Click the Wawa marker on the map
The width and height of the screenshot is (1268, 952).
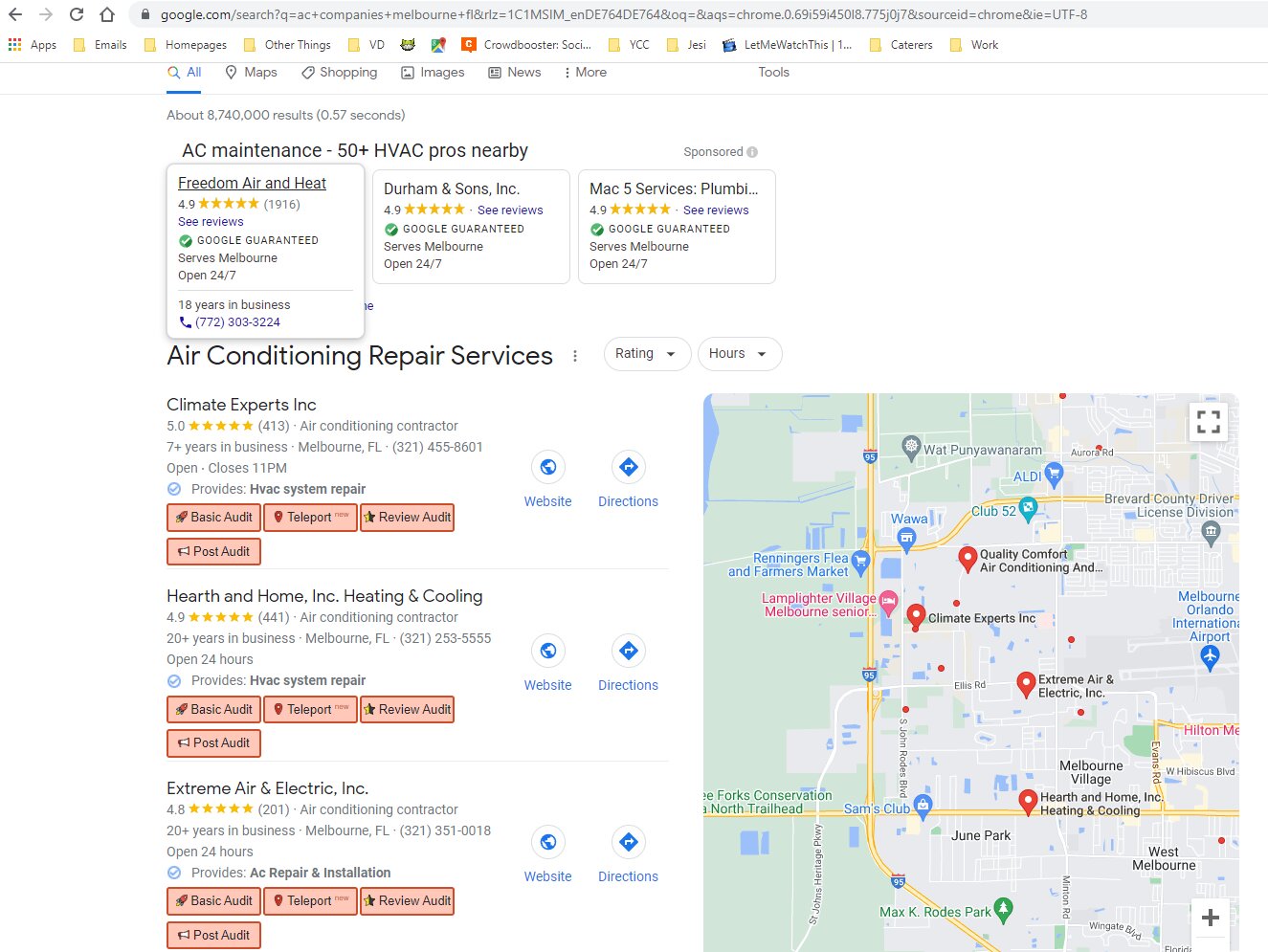click(907, 541)
